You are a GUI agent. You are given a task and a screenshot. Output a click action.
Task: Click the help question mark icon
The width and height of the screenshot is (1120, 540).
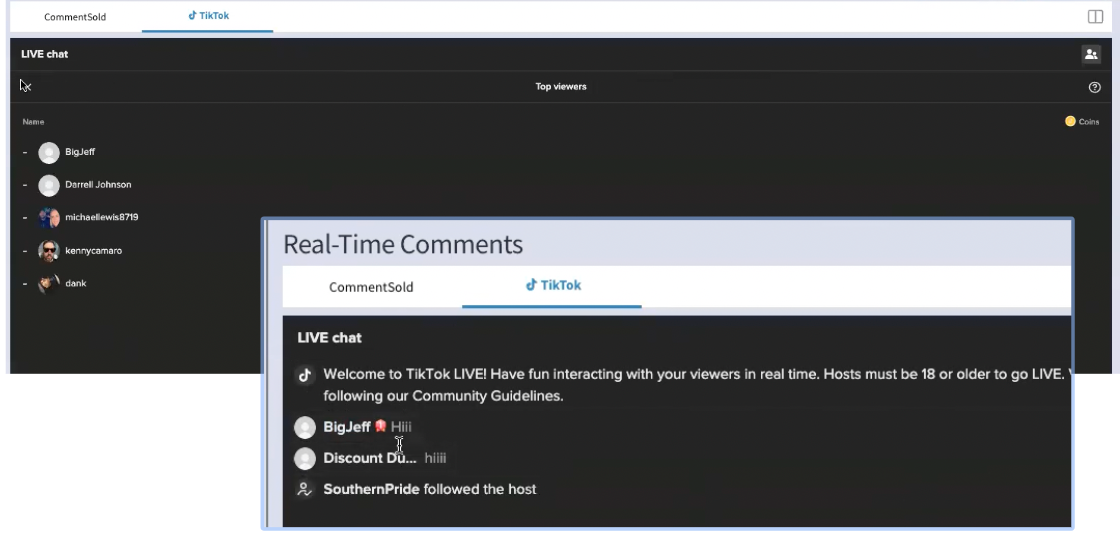click(x=1094, y=87)
